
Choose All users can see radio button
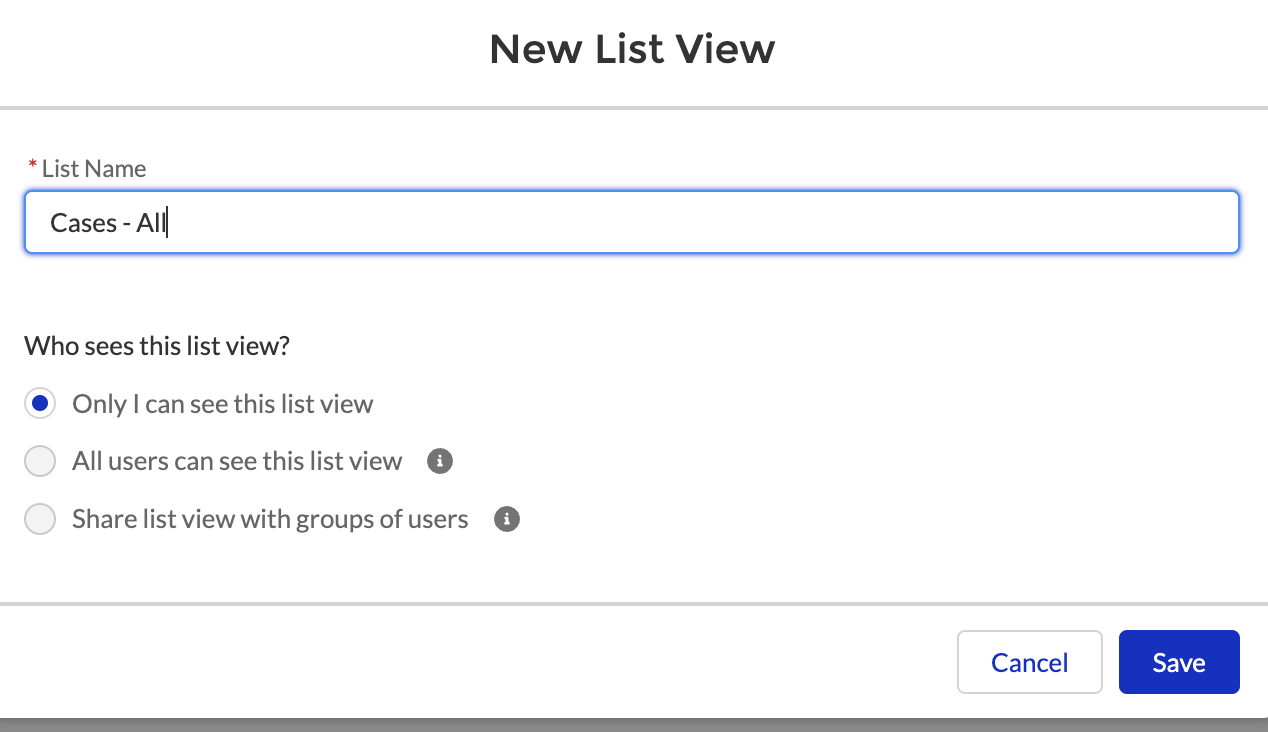tap(40, 461)
